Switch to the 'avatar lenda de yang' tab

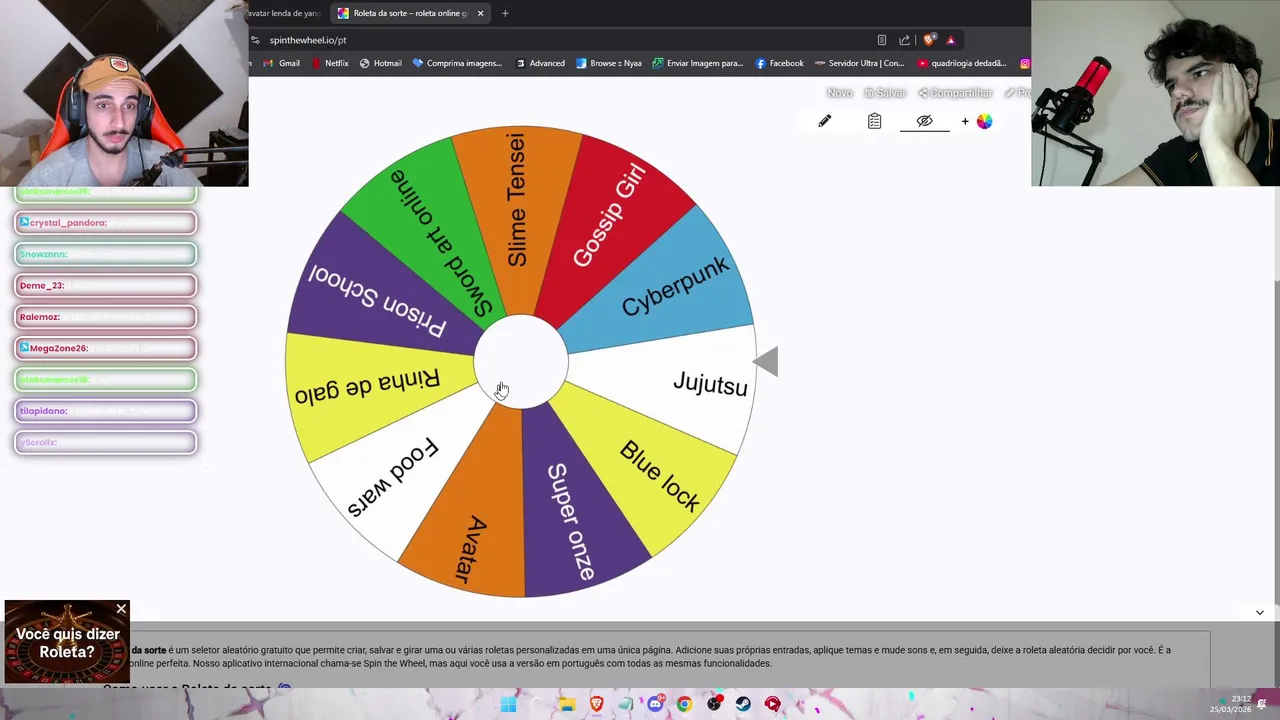pyautogui.click(x=285, y=13)
